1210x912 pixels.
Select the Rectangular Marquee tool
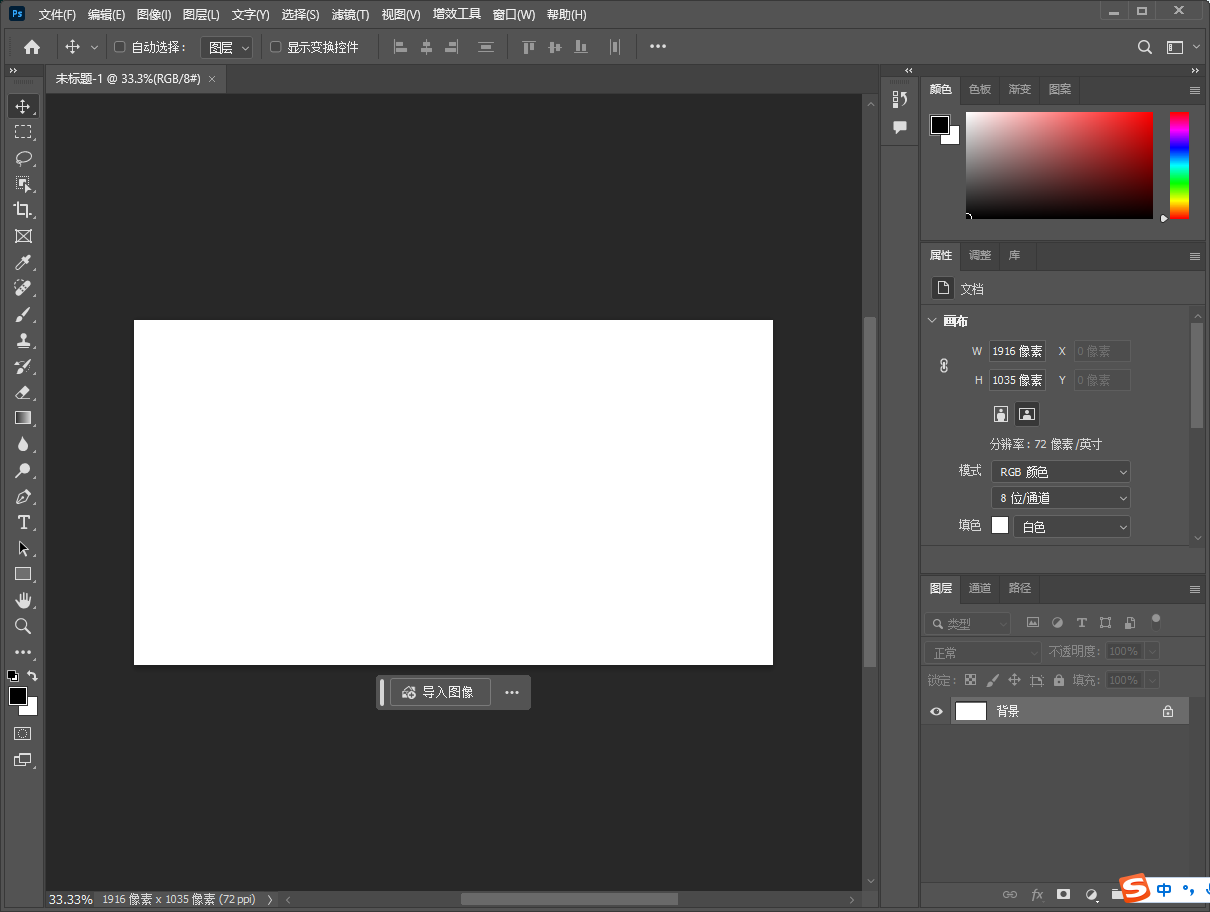[24, 132]
